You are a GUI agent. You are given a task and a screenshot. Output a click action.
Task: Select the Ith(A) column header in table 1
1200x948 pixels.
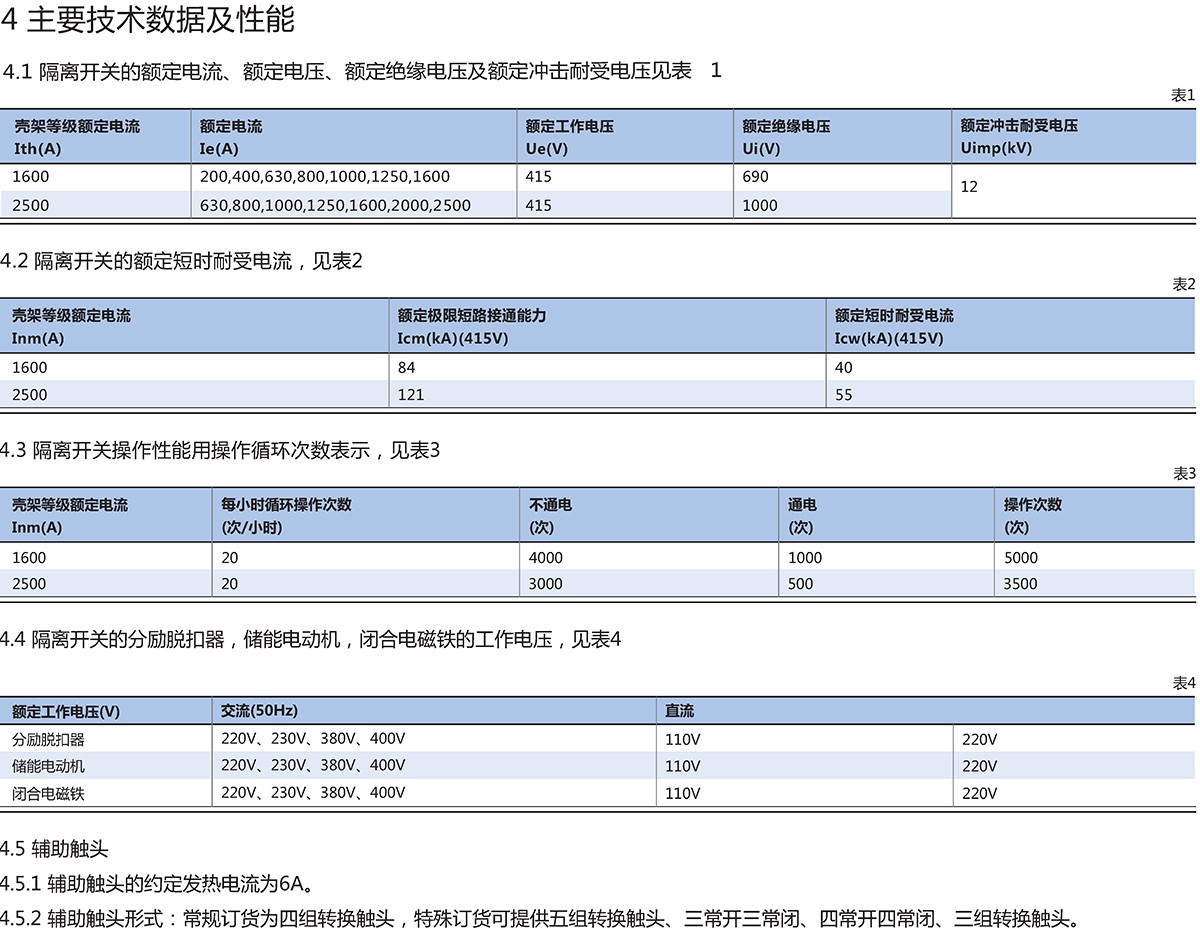[x=76, y=137]
